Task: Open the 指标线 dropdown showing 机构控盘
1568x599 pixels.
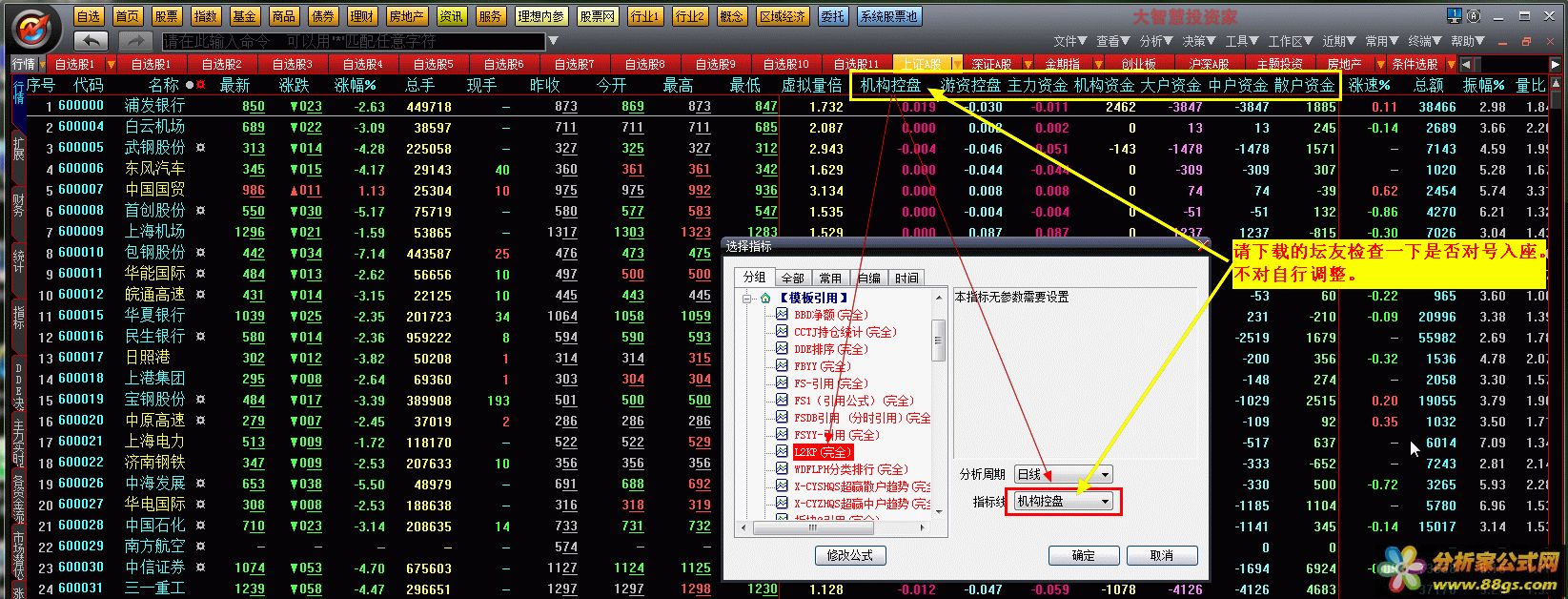Action: [1063, 501]
